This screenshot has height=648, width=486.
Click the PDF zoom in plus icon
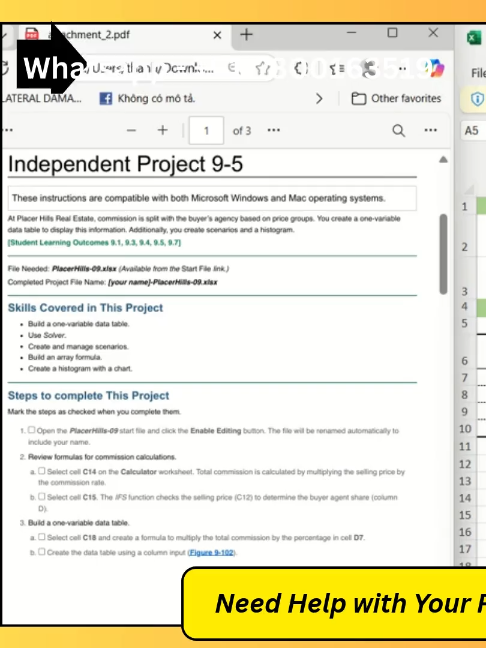(x=163, y=130)
